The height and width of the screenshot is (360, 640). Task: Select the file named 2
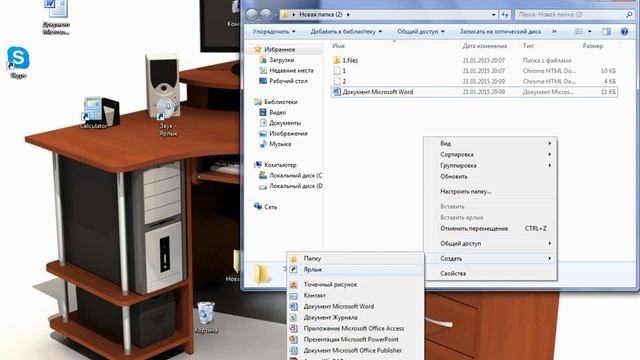[x=474, y=81]
